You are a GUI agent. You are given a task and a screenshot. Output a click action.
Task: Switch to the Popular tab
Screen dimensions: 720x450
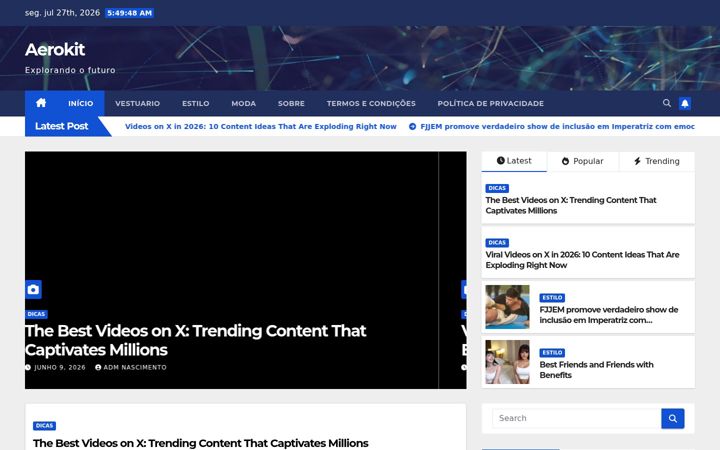click(x=582, y=161)
